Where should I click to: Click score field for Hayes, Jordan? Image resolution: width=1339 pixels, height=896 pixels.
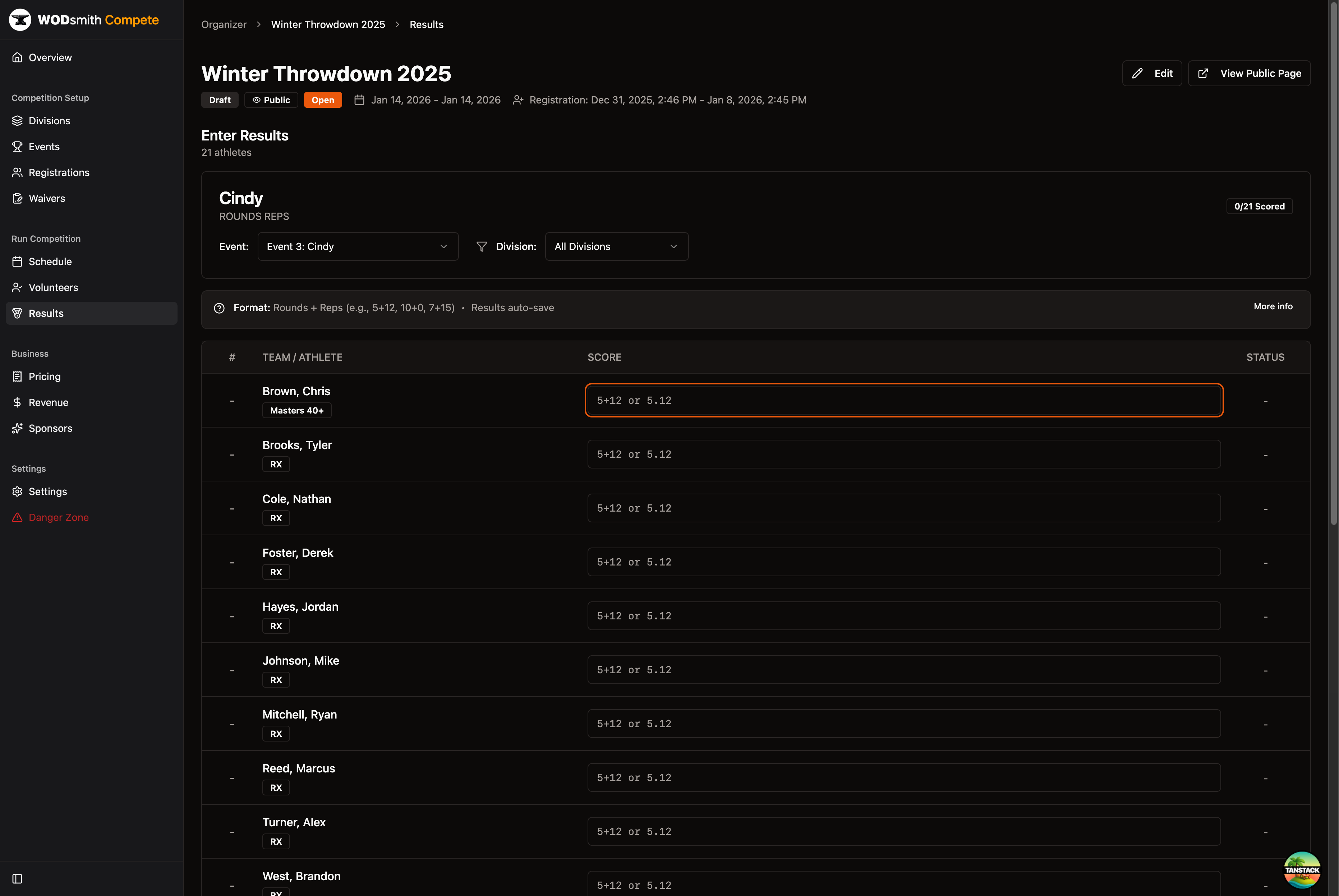[x=903, y=616]
